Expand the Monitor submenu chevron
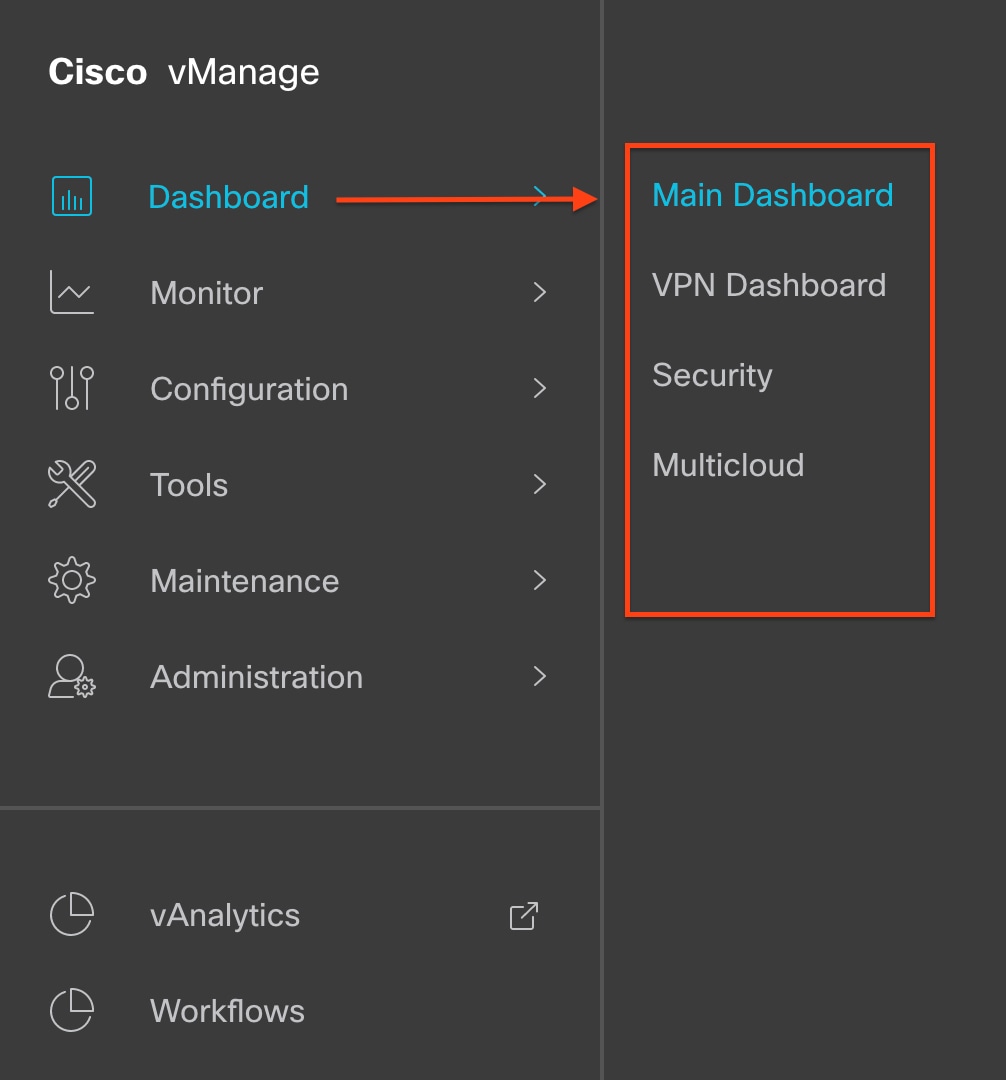Screen dimensions: 1006x1080 [x=540, y=292]
